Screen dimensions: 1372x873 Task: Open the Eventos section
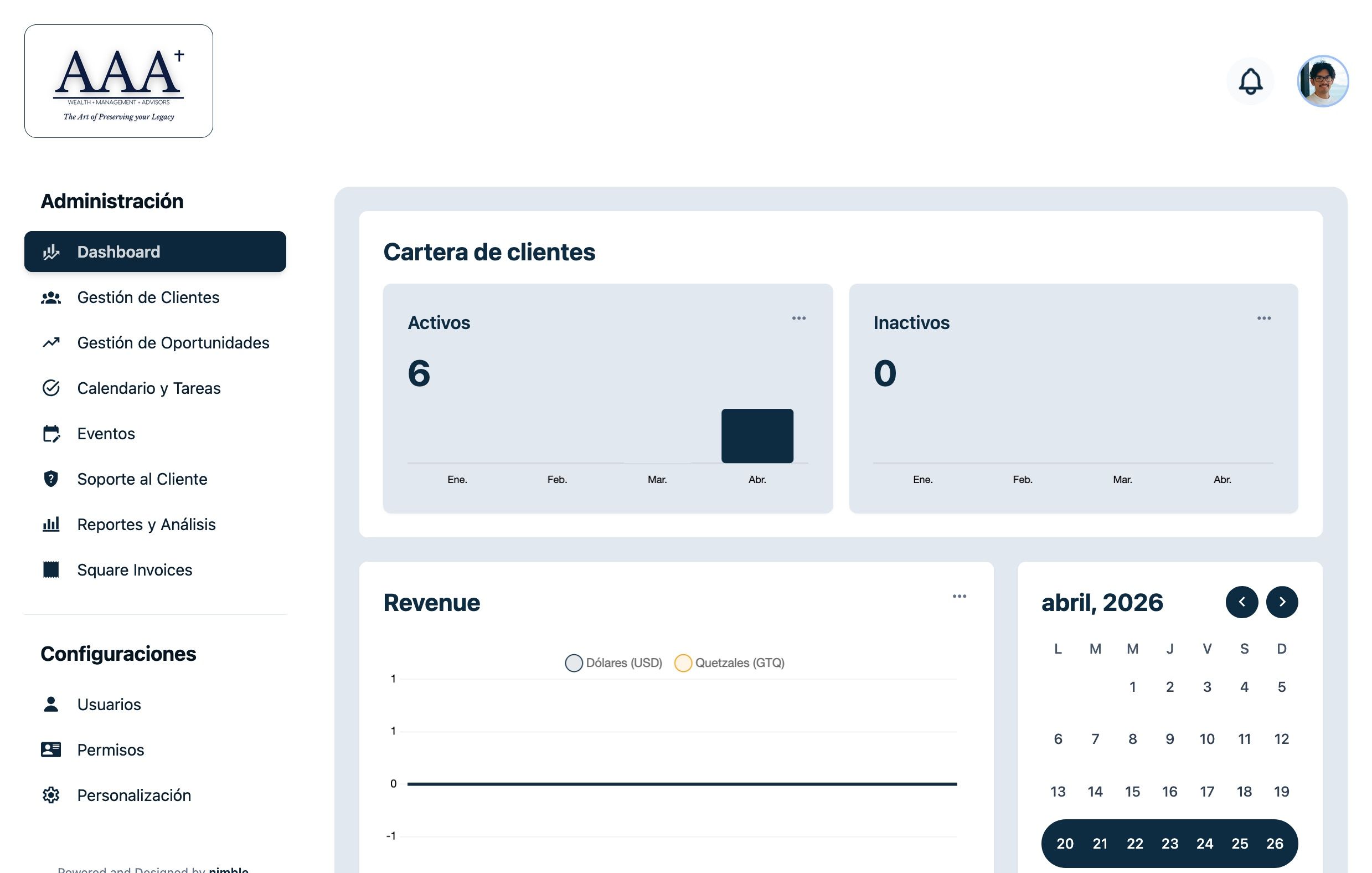coord(155,434)
